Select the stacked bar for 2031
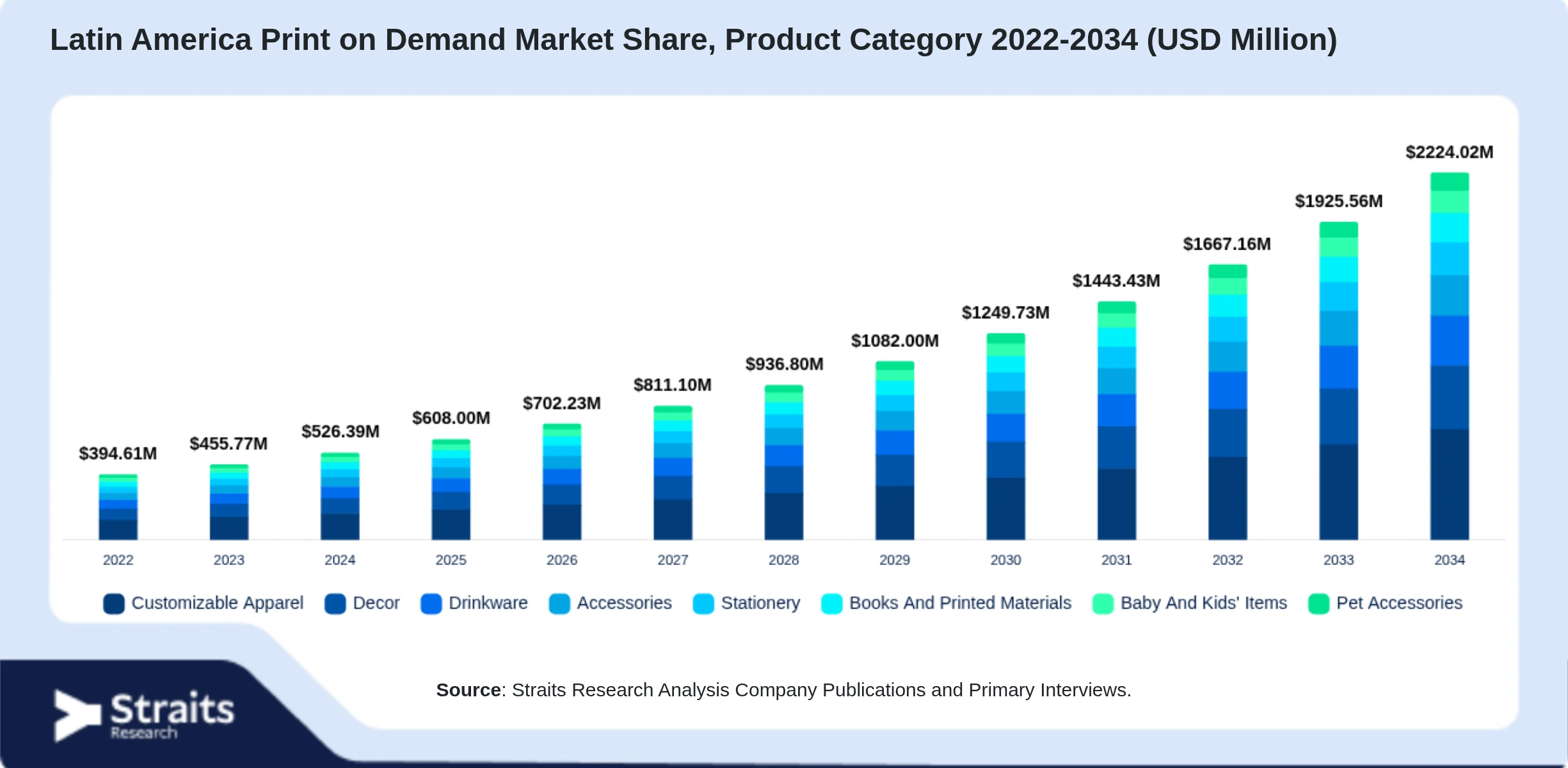1568x768 pixels. [1117, 420]
